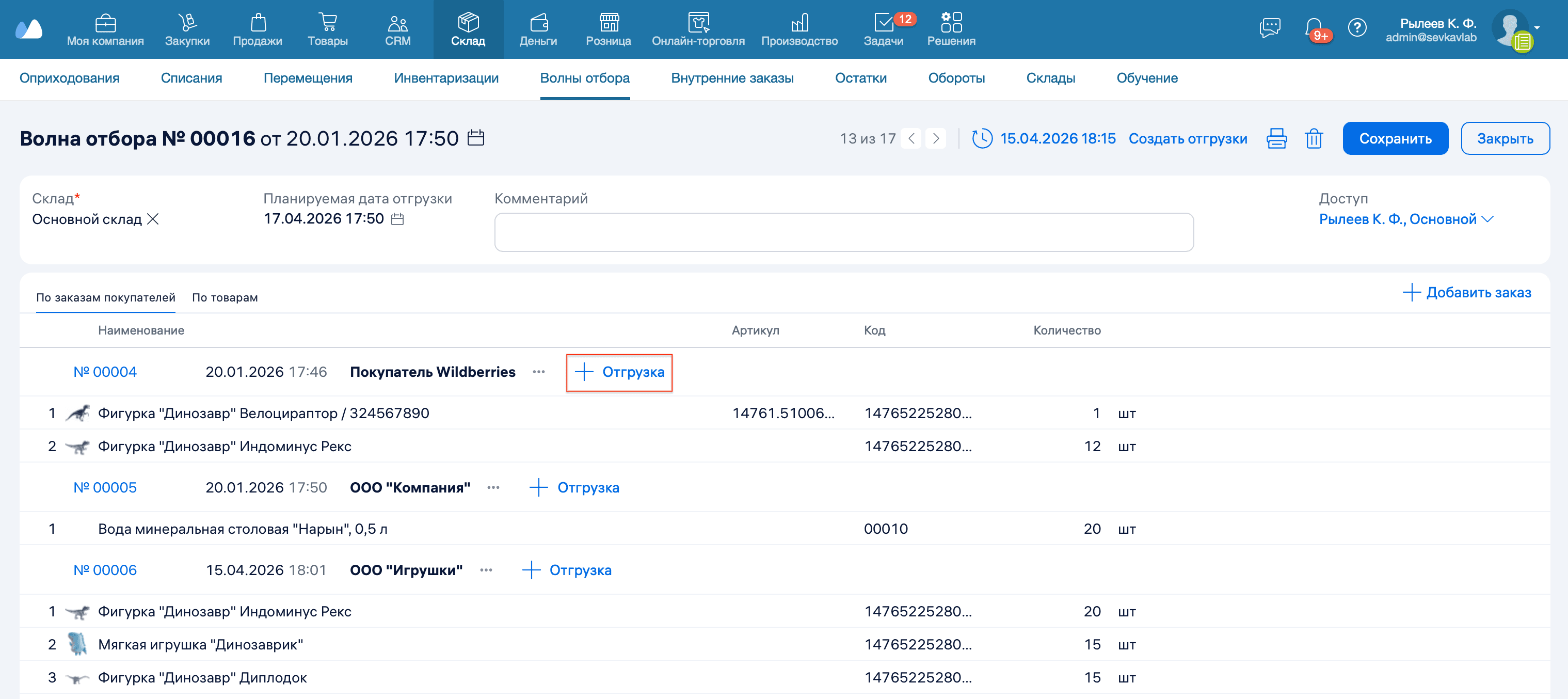Open calendar next to document date
The height and width of the screenshot is (699, 1568).
(x=475, y=138)
